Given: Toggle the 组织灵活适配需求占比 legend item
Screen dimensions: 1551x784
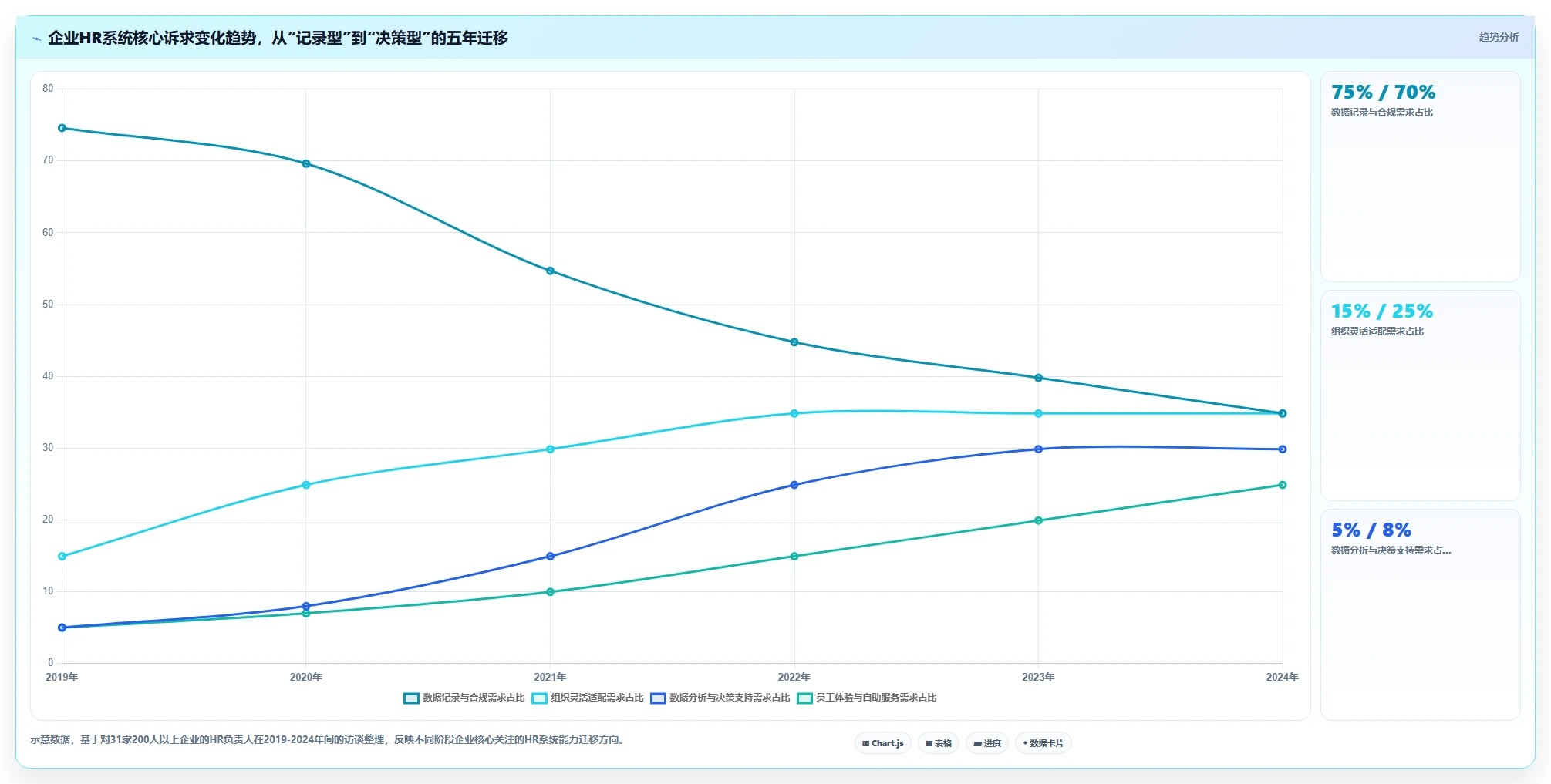Looking at the screenshot, I should coord(587,698).
